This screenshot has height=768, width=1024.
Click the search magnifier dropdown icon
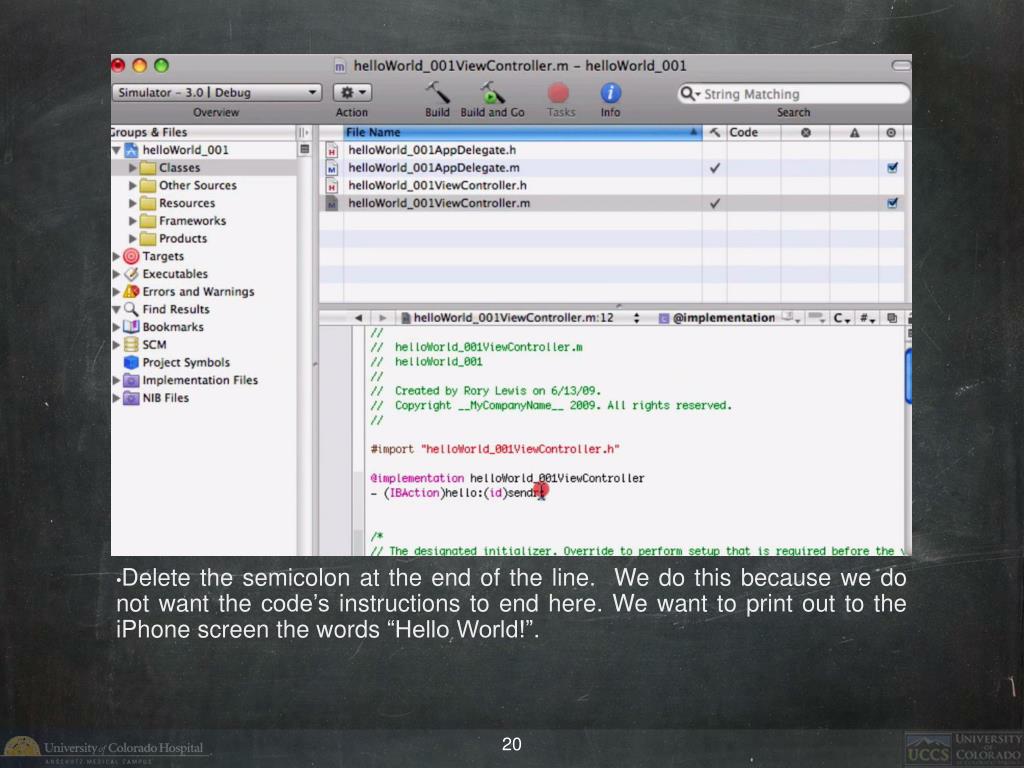690,94
